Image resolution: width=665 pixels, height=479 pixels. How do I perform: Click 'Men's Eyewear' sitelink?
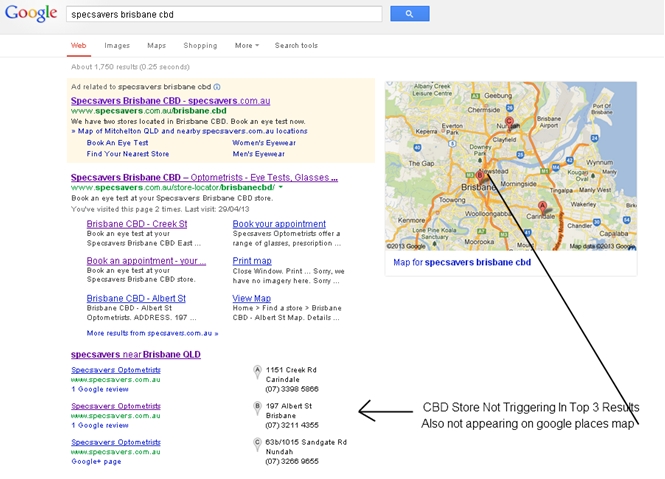pos(258,154)
